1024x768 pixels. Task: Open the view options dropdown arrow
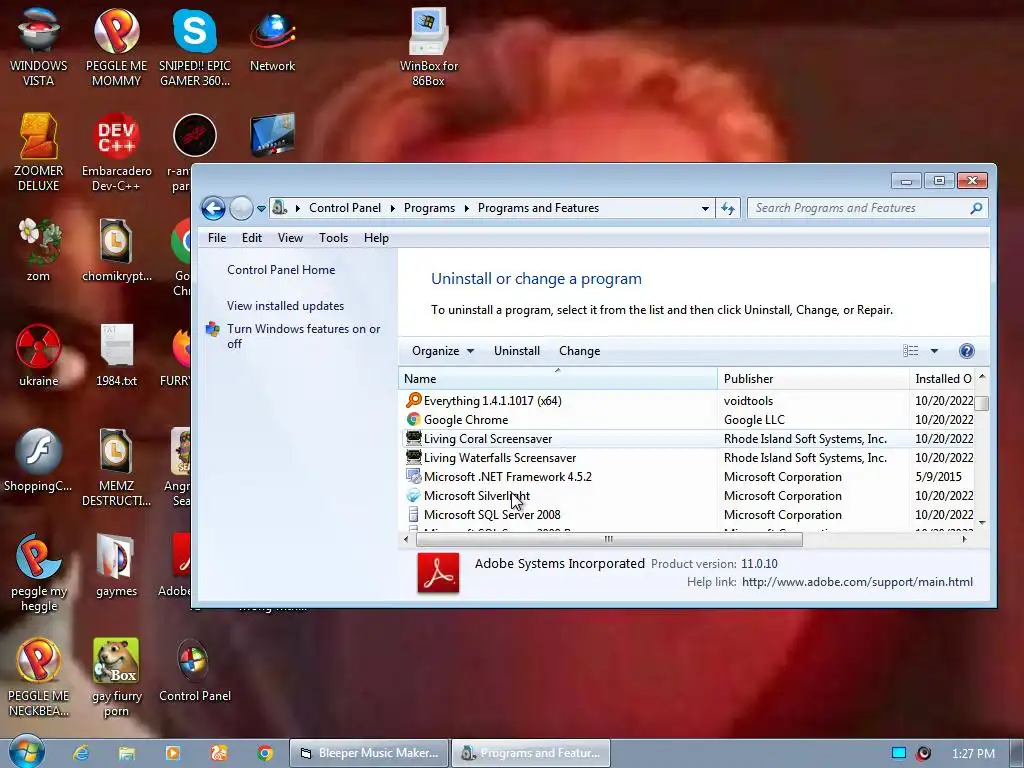[934, 351]
